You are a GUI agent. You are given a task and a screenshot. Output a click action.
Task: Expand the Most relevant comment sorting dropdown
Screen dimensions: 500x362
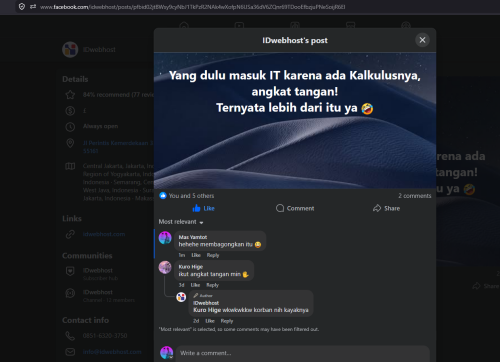click(x=181, y=222)
